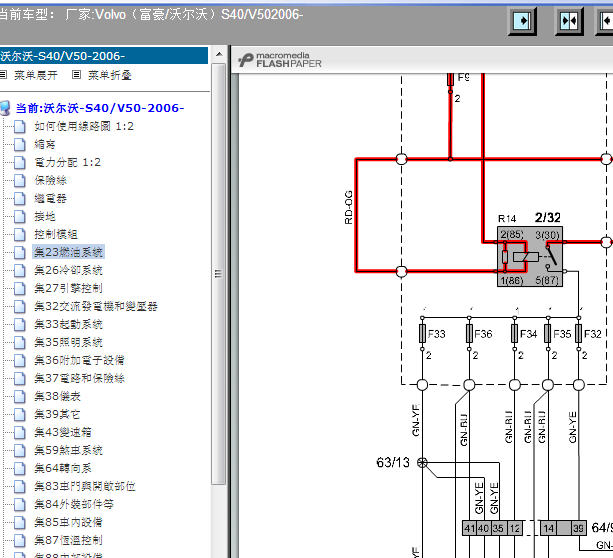613x558 pixels.
Task: Open 集43變速箱 transmission entry
Action: coord(63,432)
